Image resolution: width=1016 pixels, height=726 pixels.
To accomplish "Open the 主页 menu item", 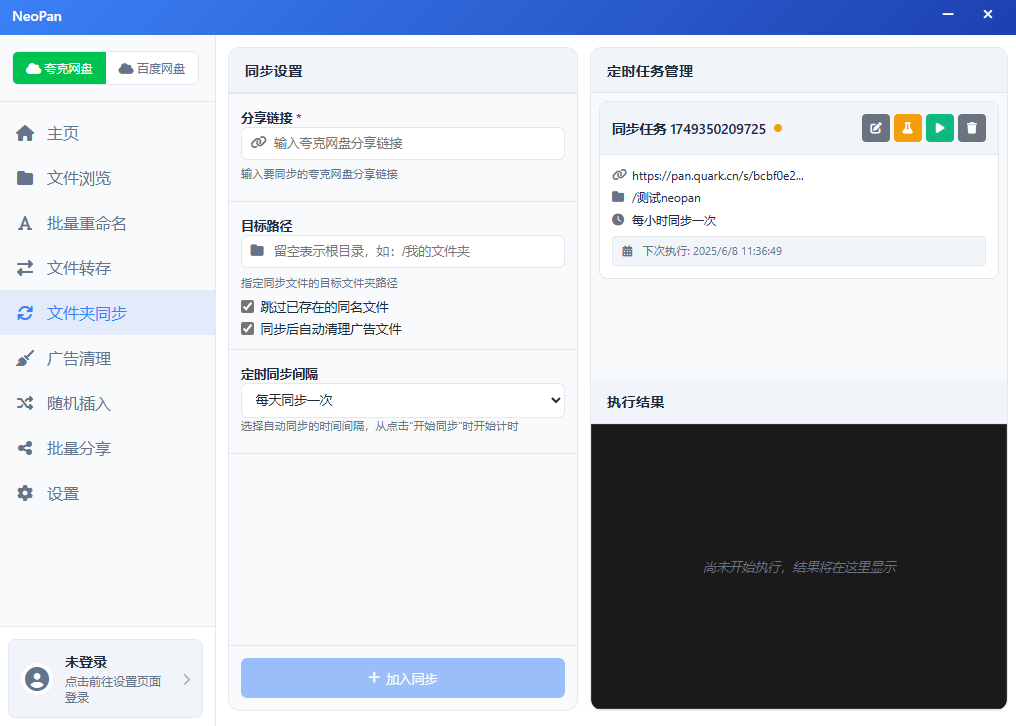I will (108, 134).
